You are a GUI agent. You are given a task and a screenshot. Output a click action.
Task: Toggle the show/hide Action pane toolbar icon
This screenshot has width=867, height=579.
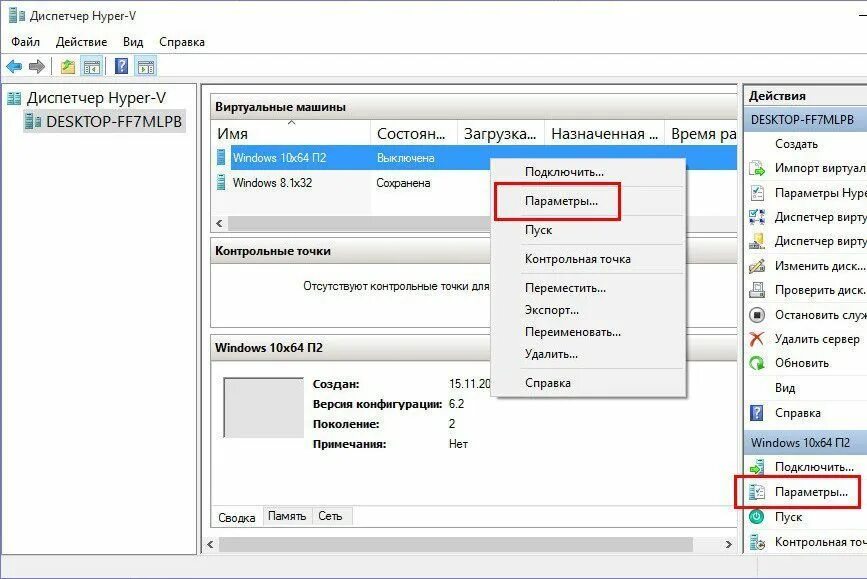[x=145, y=66]
